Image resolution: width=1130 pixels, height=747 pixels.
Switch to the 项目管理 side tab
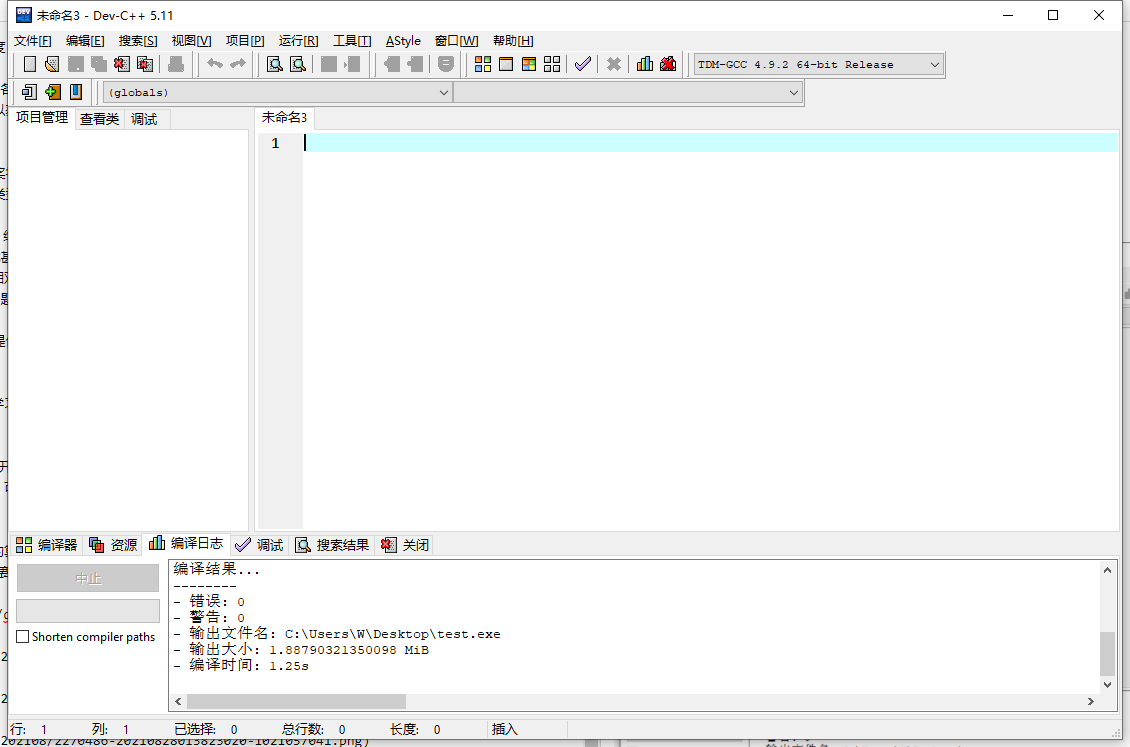[x=42, y=117]
